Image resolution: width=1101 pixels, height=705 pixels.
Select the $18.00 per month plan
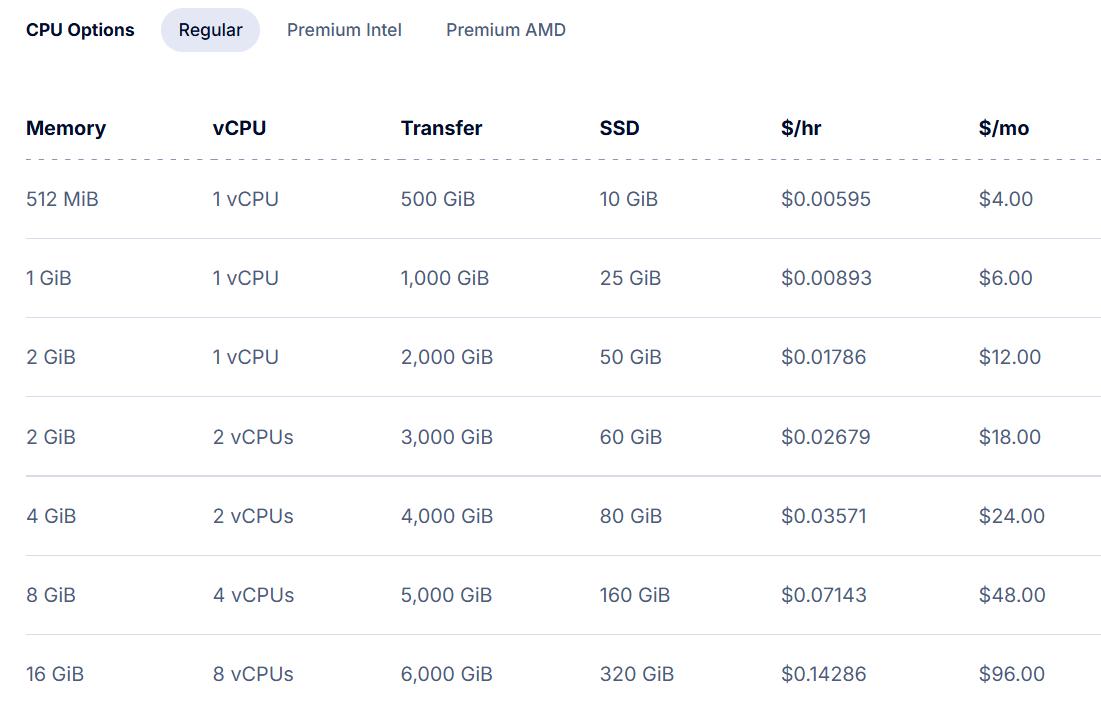coord(1009,437)
